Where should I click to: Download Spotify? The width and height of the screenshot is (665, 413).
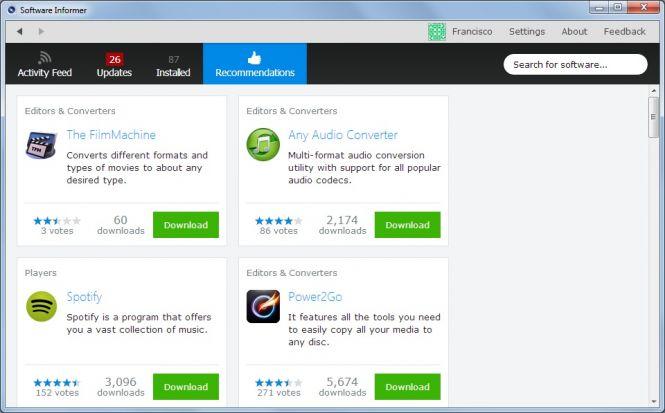(186, 387)
